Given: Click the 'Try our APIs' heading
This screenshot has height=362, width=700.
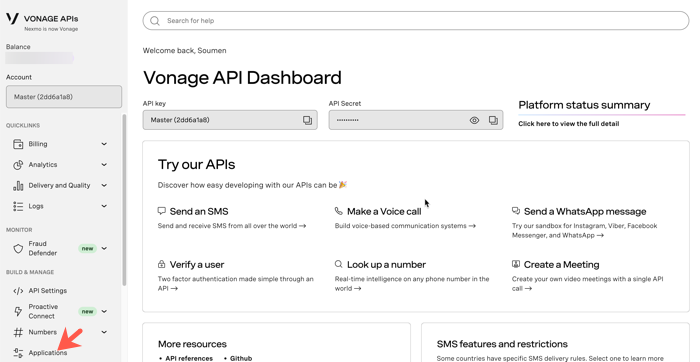Looking at the screenshot, I should pos(196,164).
